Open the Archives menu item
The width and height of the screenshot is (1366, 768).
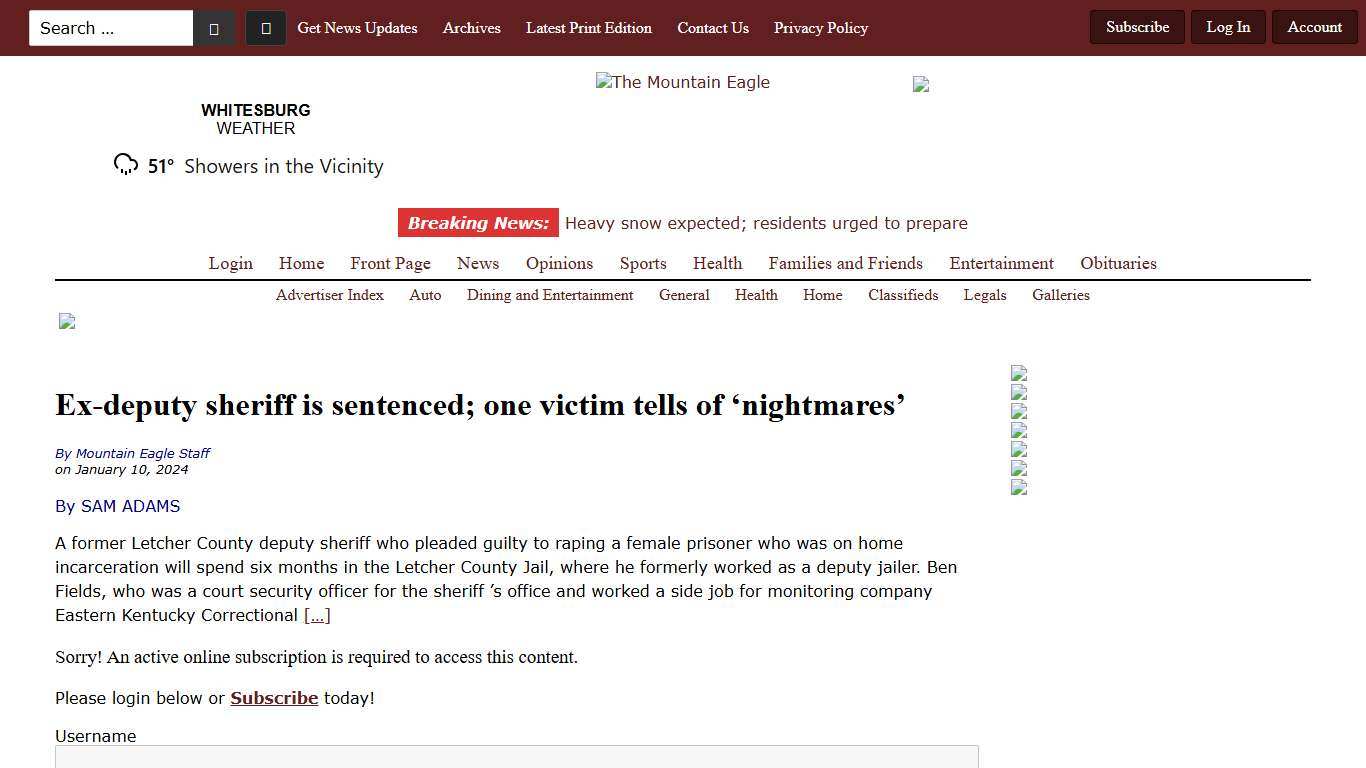[471, 28]
